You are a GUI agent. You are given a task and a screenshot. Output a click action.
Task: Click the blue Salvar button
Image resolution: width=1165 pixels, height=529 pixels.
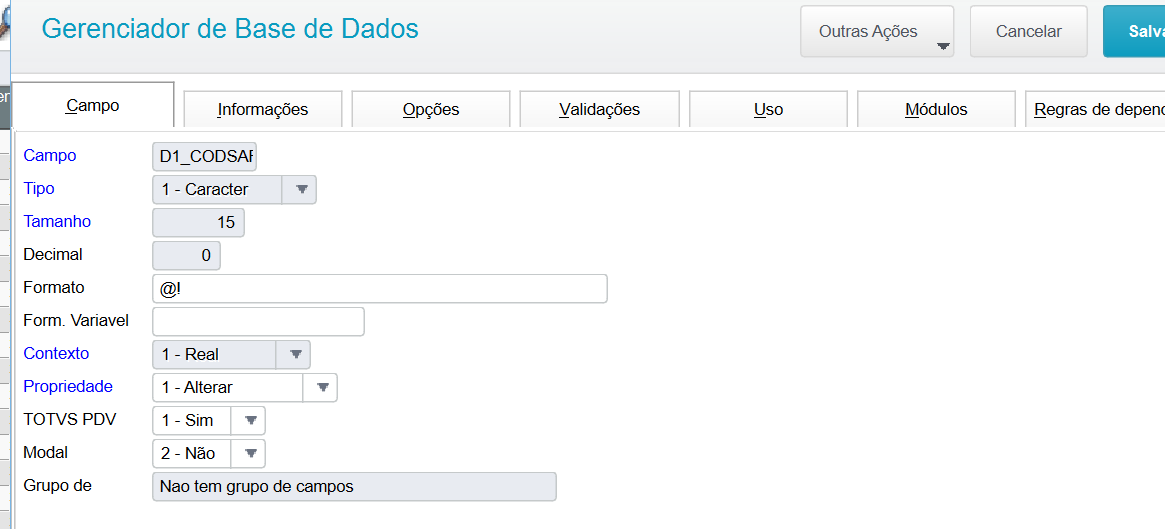[1135, 32]
